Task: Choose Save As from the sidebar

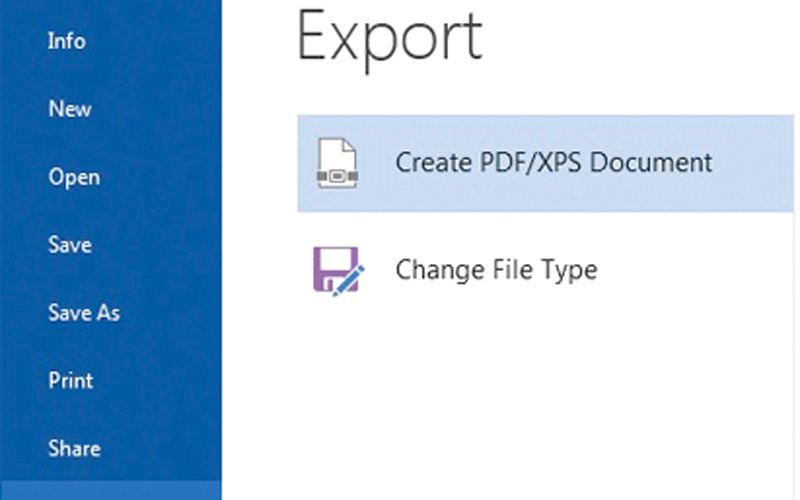Action: pos(84,313)
